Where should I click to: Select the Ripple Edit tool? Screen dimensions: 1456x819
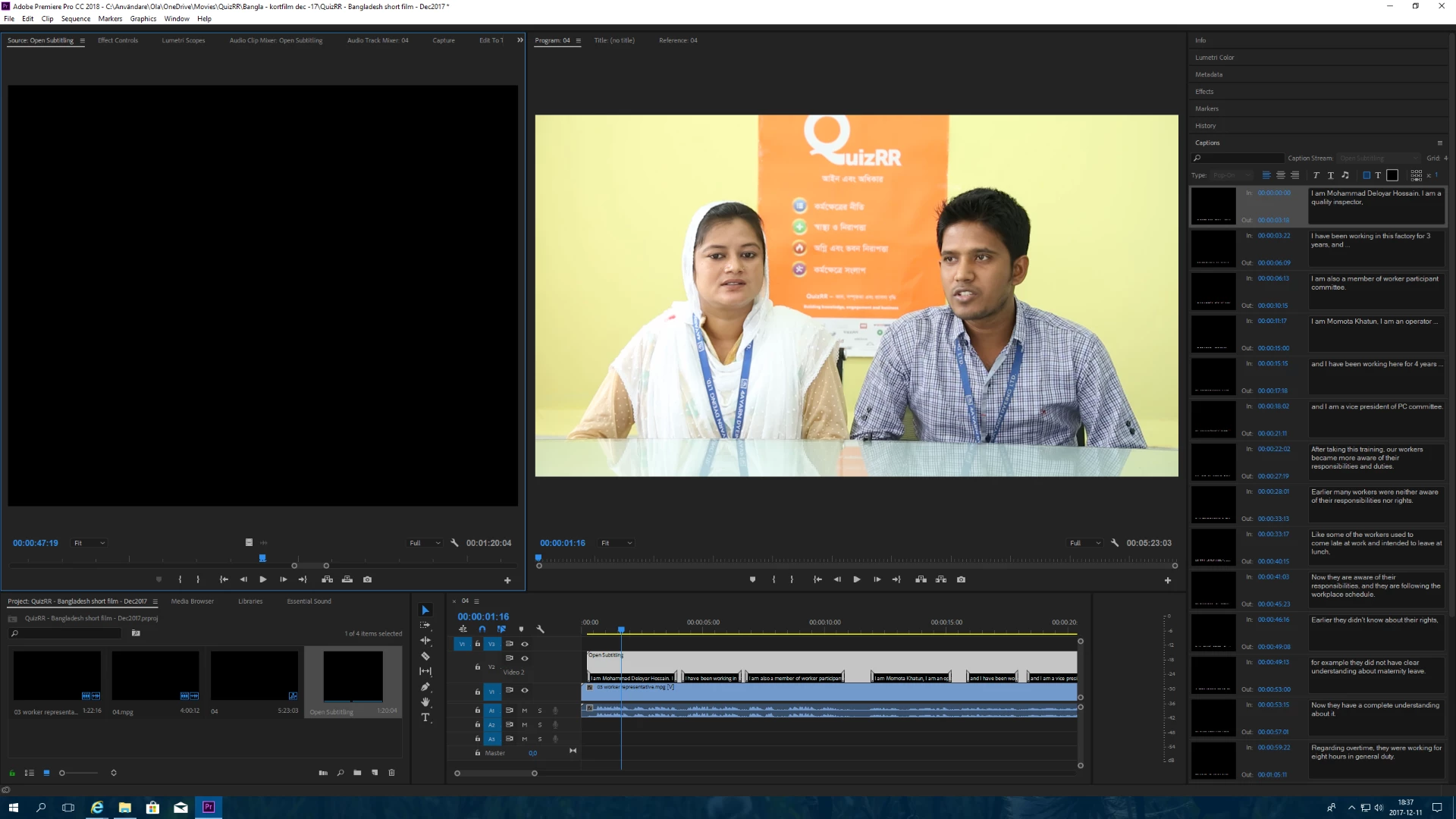pos(425,641)
